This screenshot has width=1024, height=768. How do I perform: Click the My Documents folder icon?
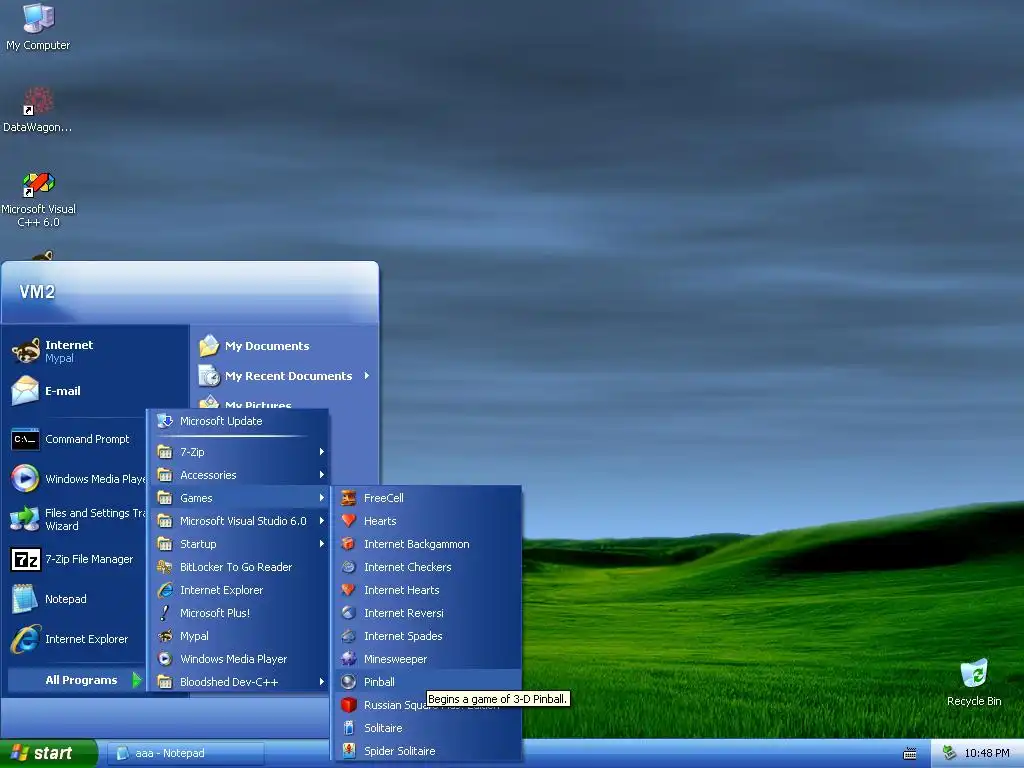tap(209, 346)
